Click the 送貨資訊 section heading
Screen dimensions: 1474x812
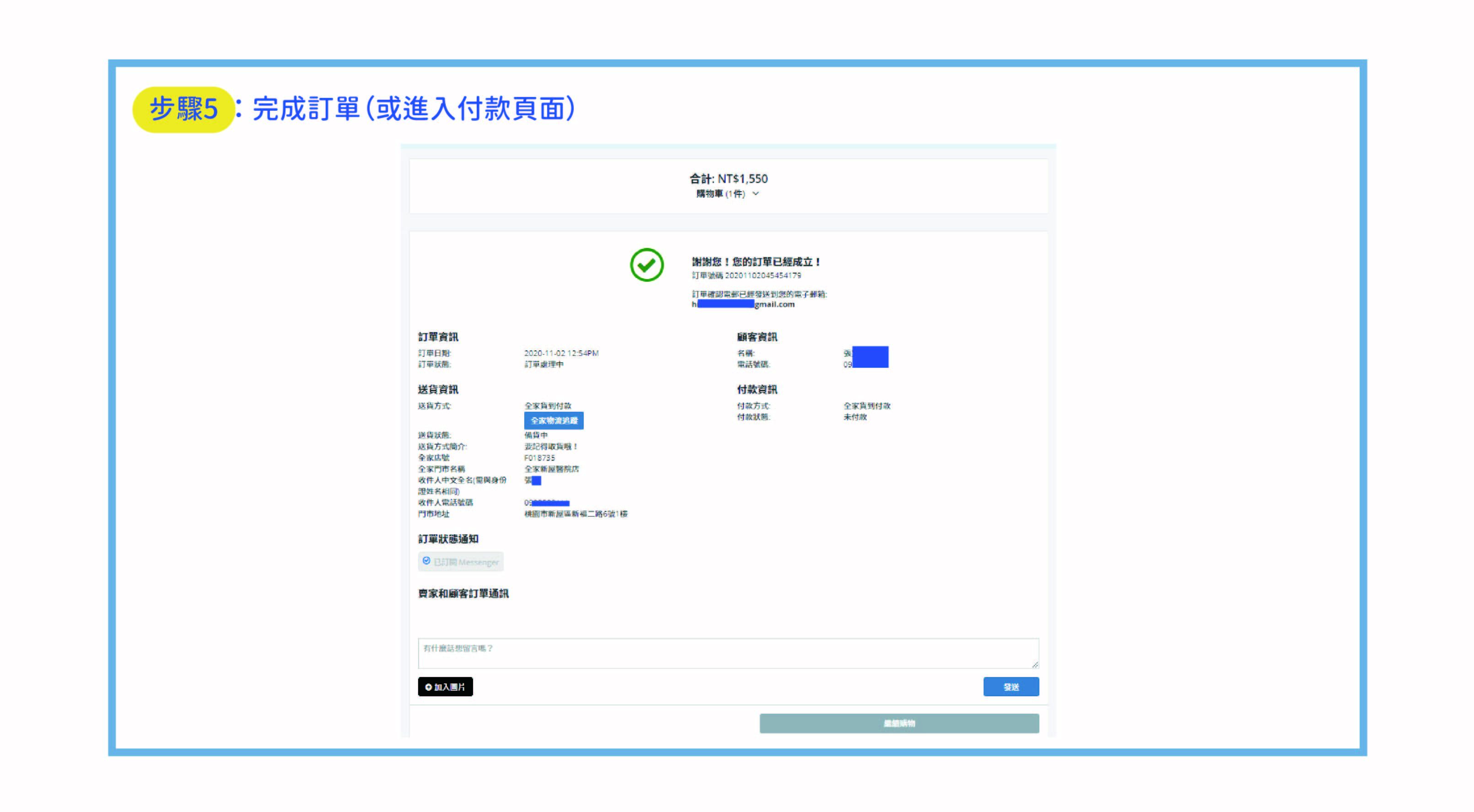pyautogui.click(x=438, y=390)
